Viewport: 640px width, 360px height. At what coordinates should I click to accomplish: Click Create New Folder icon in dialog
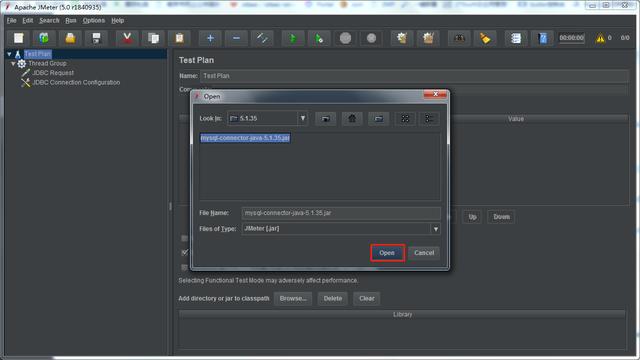click(379, 119)
